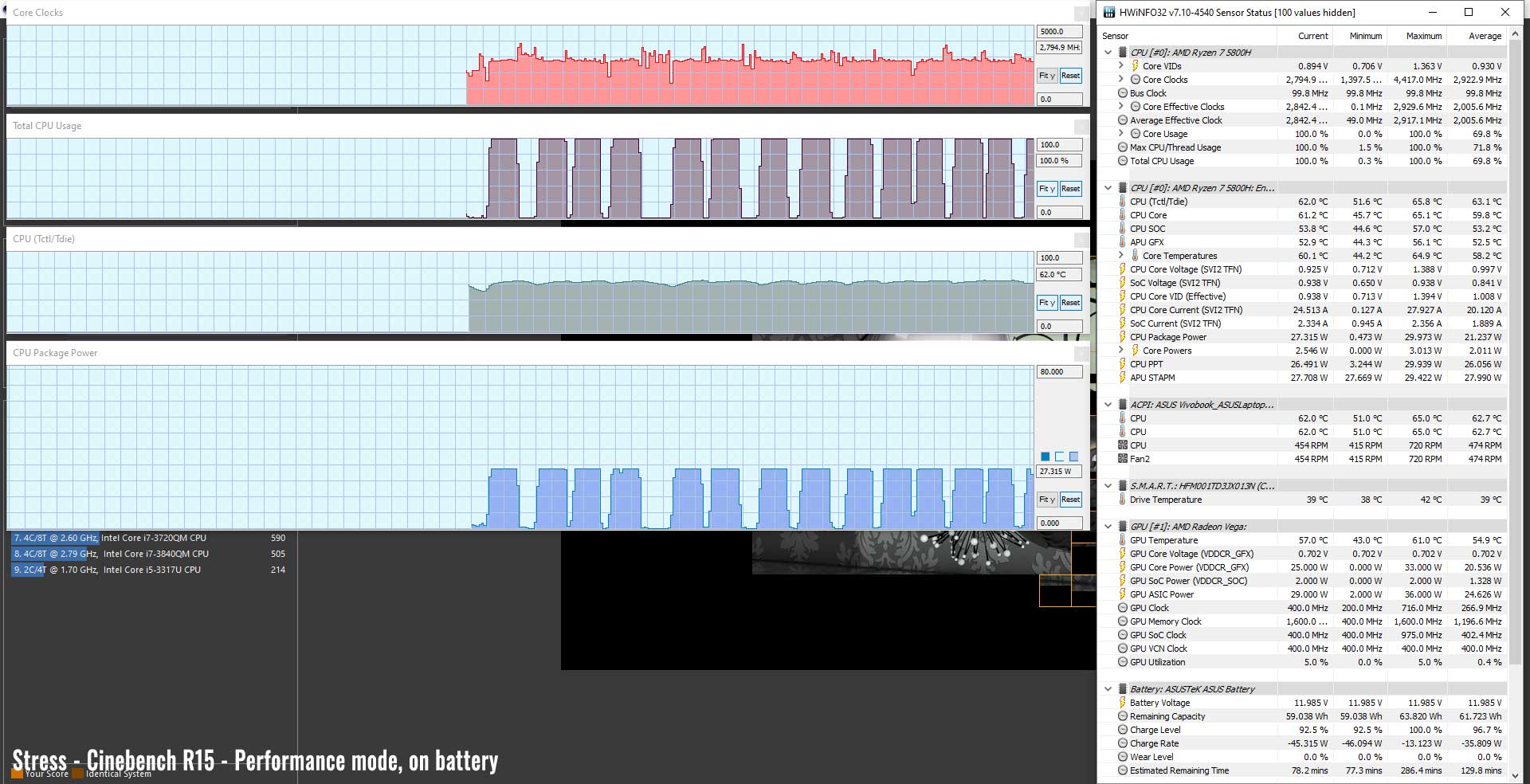The height and width of the screenshot is (784, 1530).
Task: Click the chip icon beside GPU [#1]: AMD Radeon Vega
Action: coord(1123,527)
